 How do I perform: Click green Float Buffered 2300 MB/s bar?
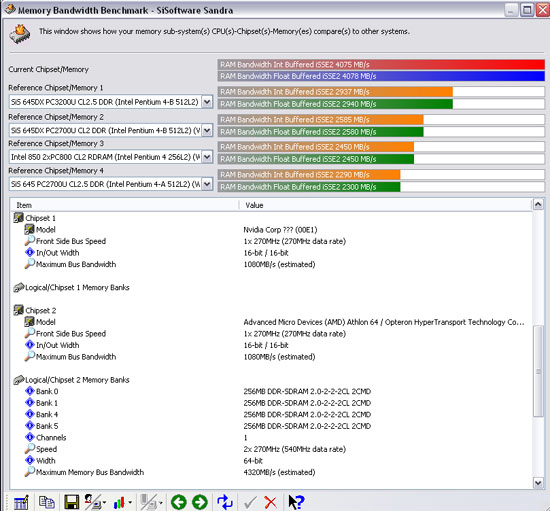click(x=309, y=187)
